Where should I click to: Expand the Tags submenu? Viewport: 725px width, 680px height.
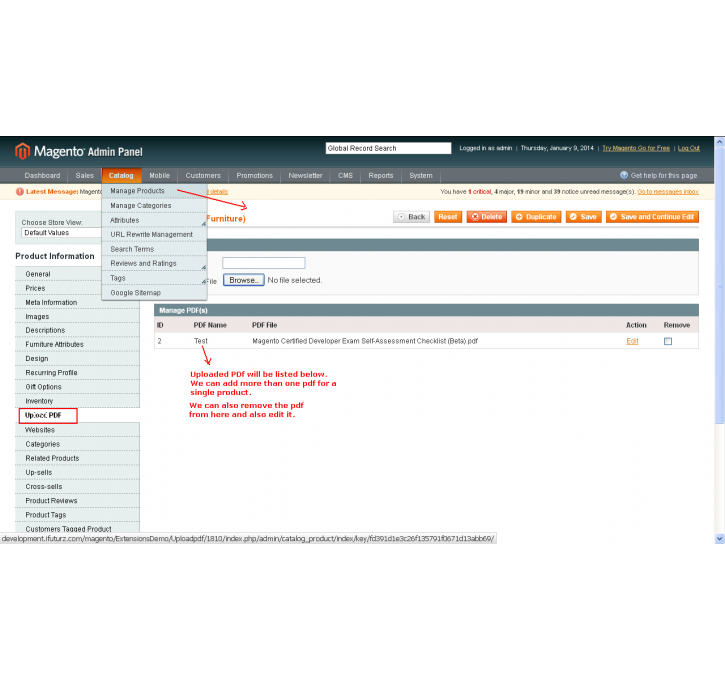click(x=203, y=281)
